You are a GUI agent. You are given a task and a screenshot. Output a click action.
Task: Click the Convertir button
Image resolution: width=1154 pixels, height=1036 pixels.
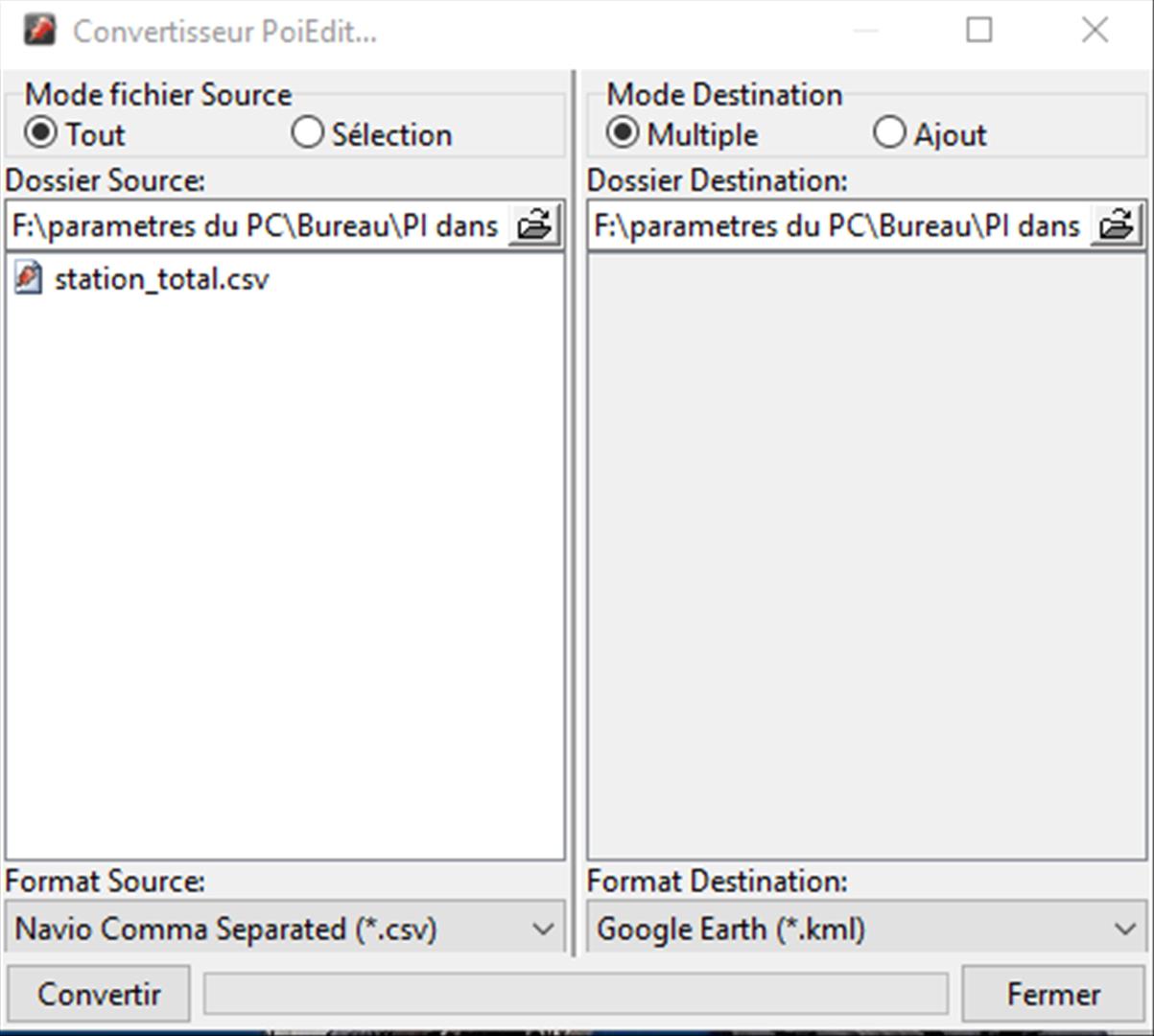[99, 994]
